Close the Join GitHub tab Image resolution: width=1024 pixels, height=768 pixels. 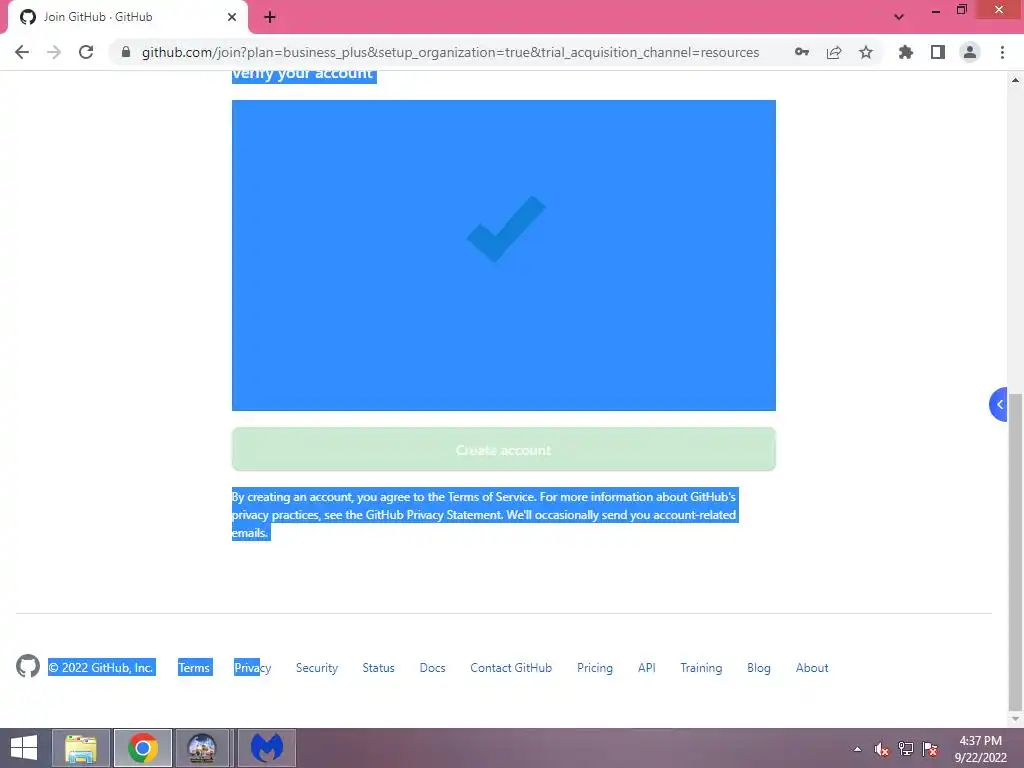tap(232, 17)
